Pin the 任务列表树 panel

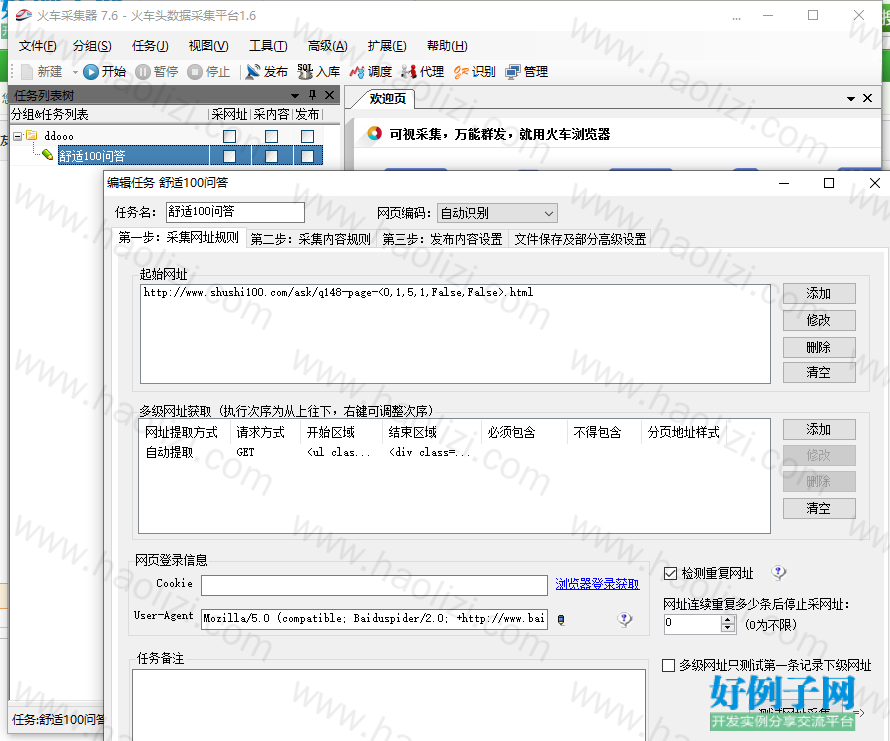pos(312,95)
